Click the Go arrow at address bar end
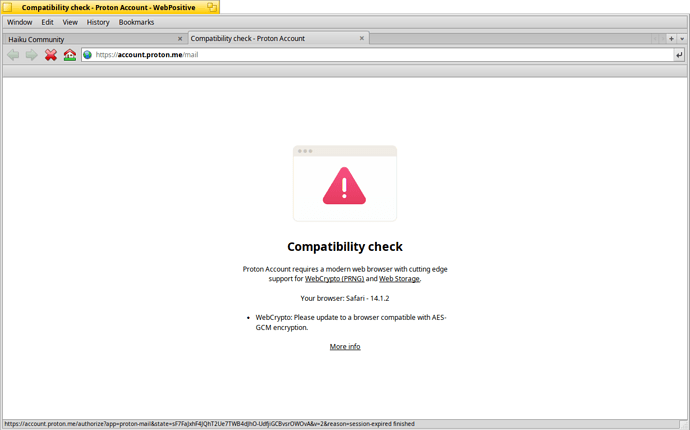690x430 pixels. tap(679, 55)
